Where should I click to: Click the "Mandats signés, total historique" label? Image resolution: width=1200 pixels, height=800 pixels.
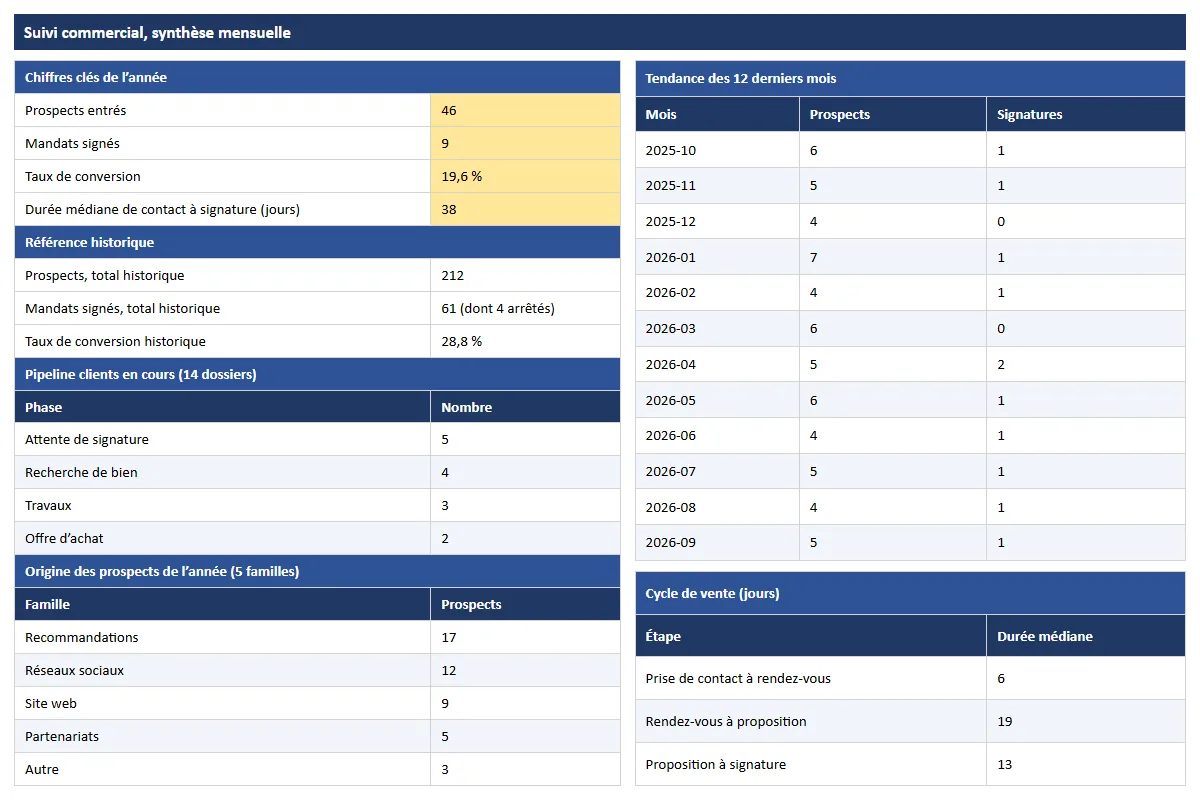[x=123, y=308]
